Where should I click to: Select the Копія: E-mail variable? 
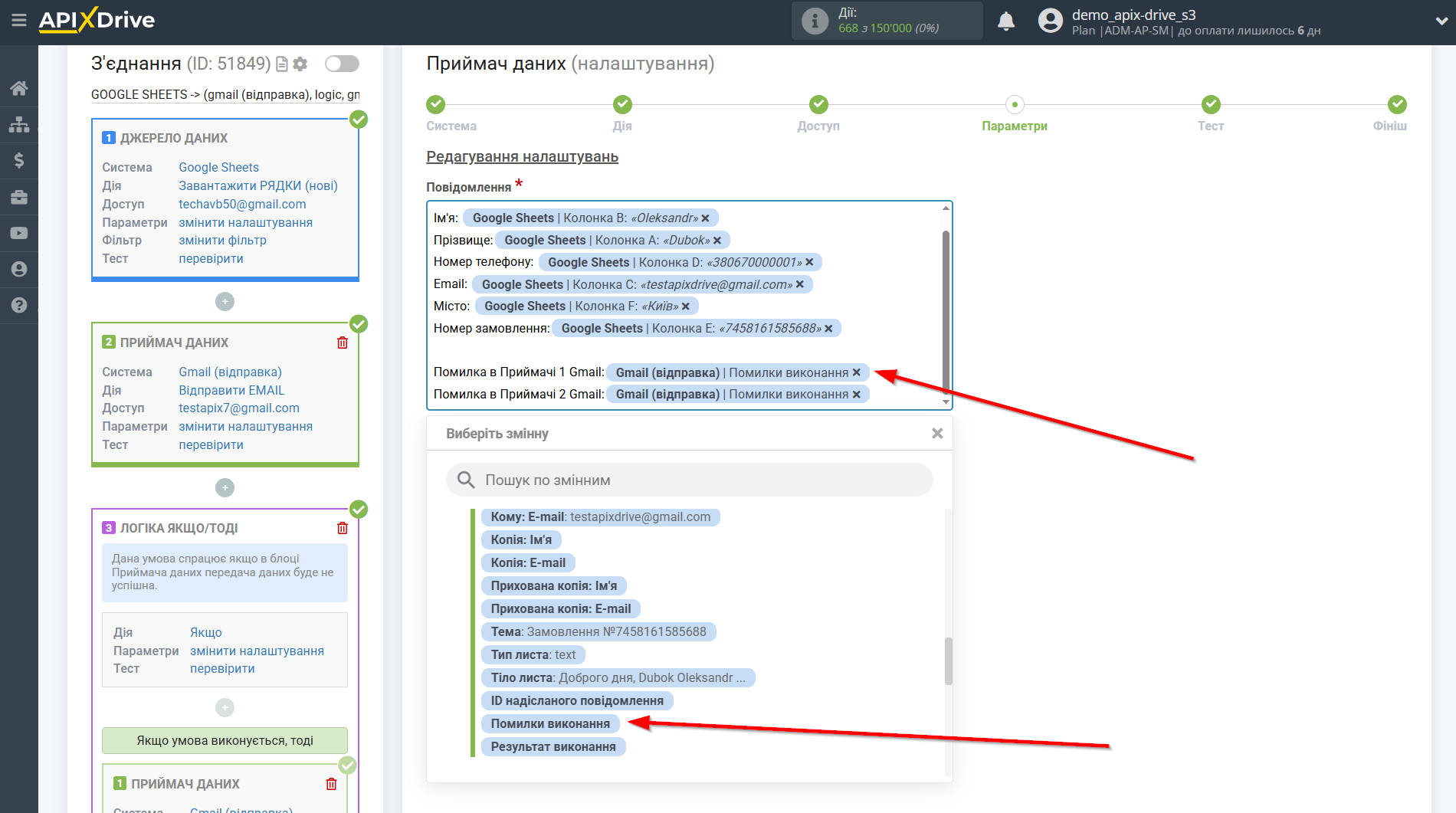click(528, 563)
